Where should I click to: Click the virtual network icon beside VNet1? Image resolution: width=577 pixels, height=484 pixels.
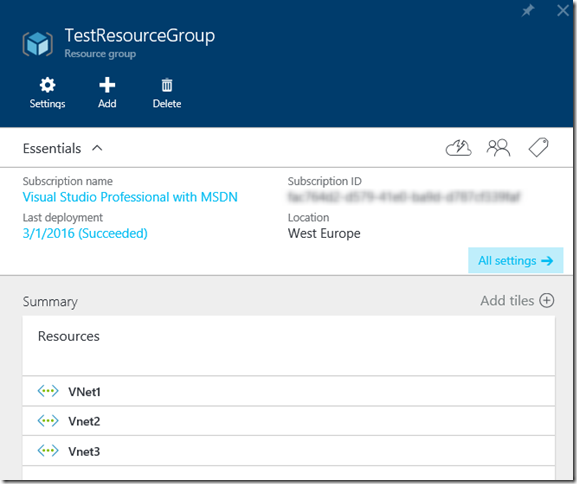[x=48, y=391]
